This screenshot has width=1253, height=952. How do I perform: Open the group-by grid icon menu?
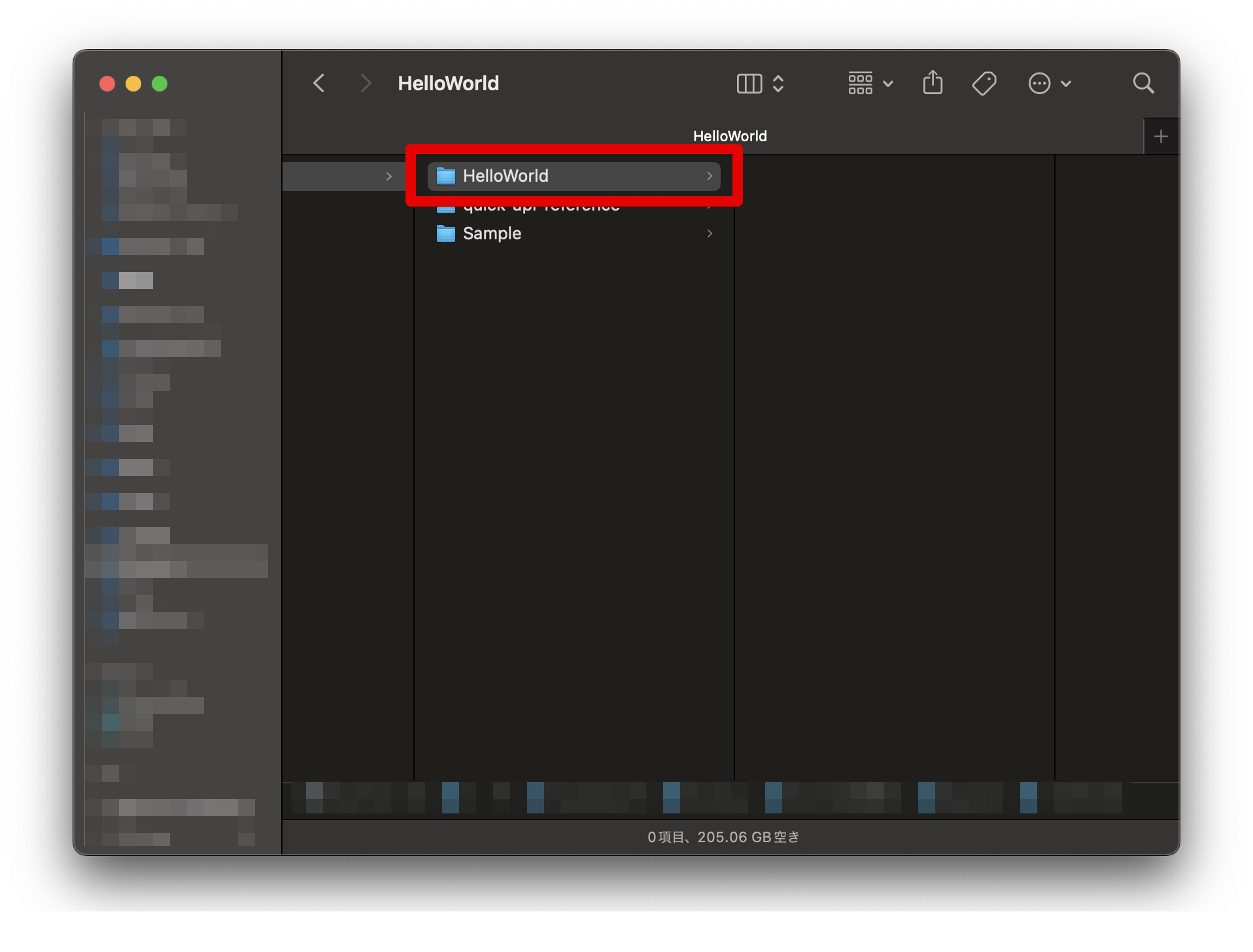coord(860,84)
